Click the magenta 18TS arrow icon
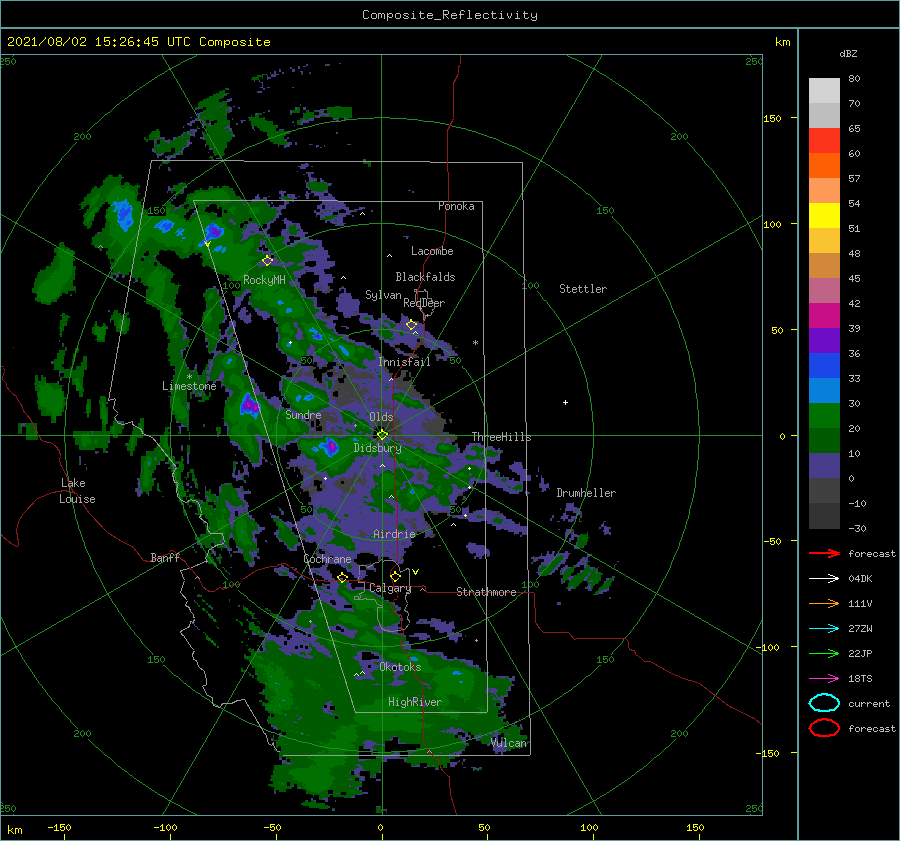900x841 pixels. (824, 679)
